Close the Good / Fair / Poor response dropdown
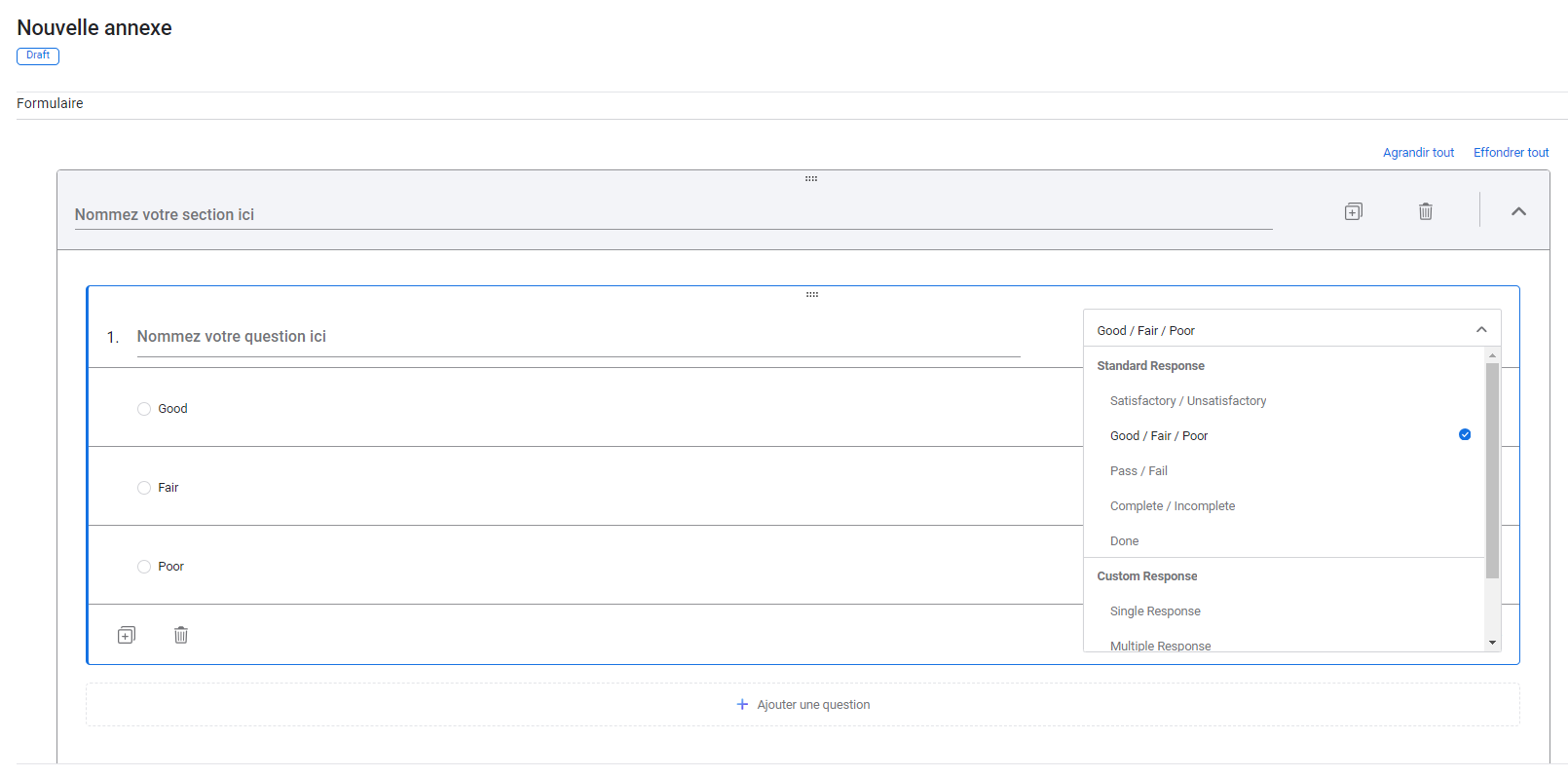Viewport: 1568px width, 777px height. (1480, 330)
